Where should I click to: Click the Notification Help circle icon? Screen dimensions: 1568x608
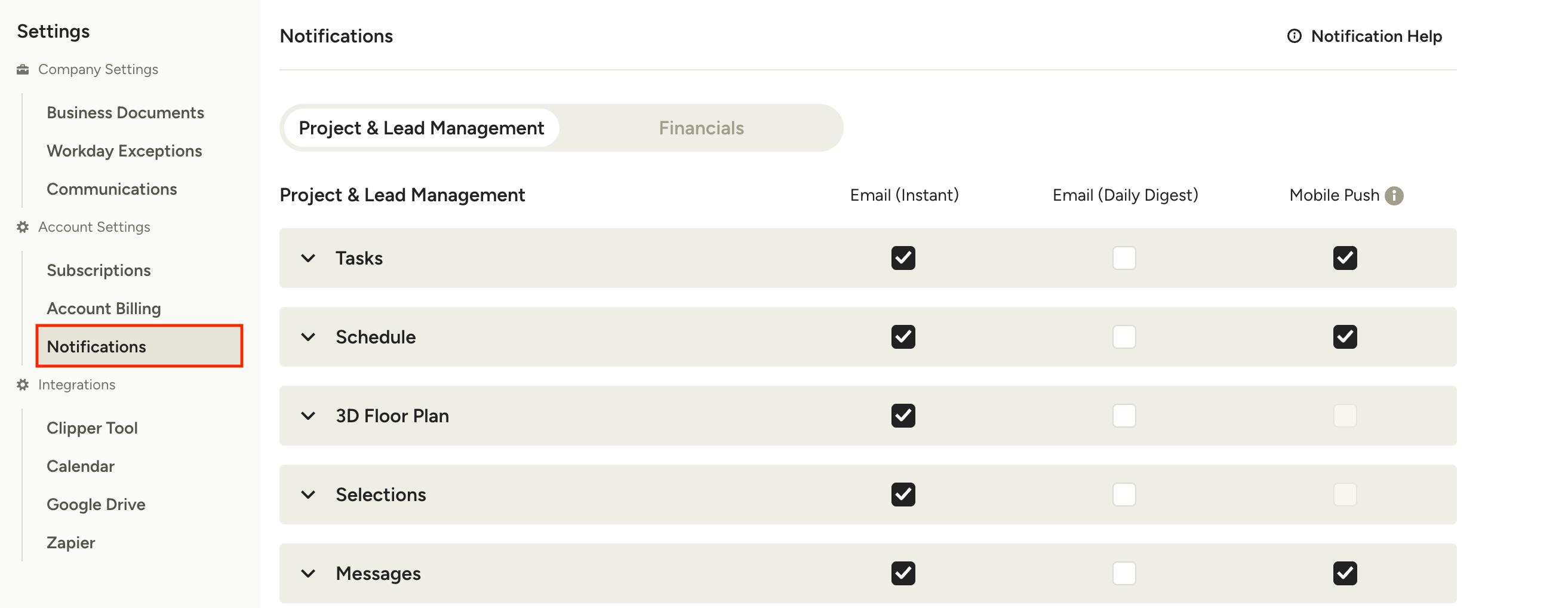[1294, 36]
